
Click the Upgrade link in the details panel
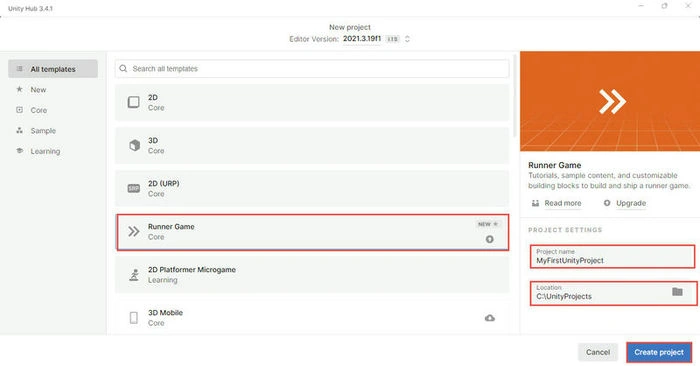(x=631, y=203)
